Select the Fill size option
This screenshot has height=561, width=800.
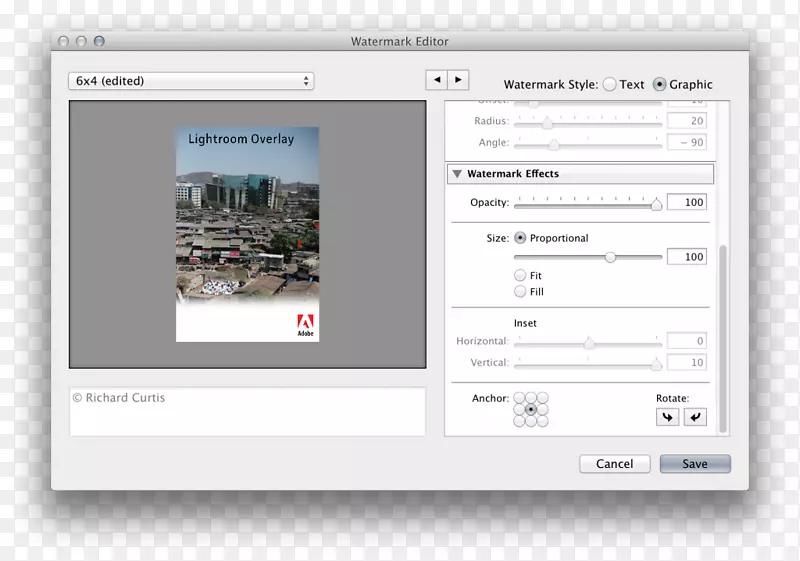[520, 292]
